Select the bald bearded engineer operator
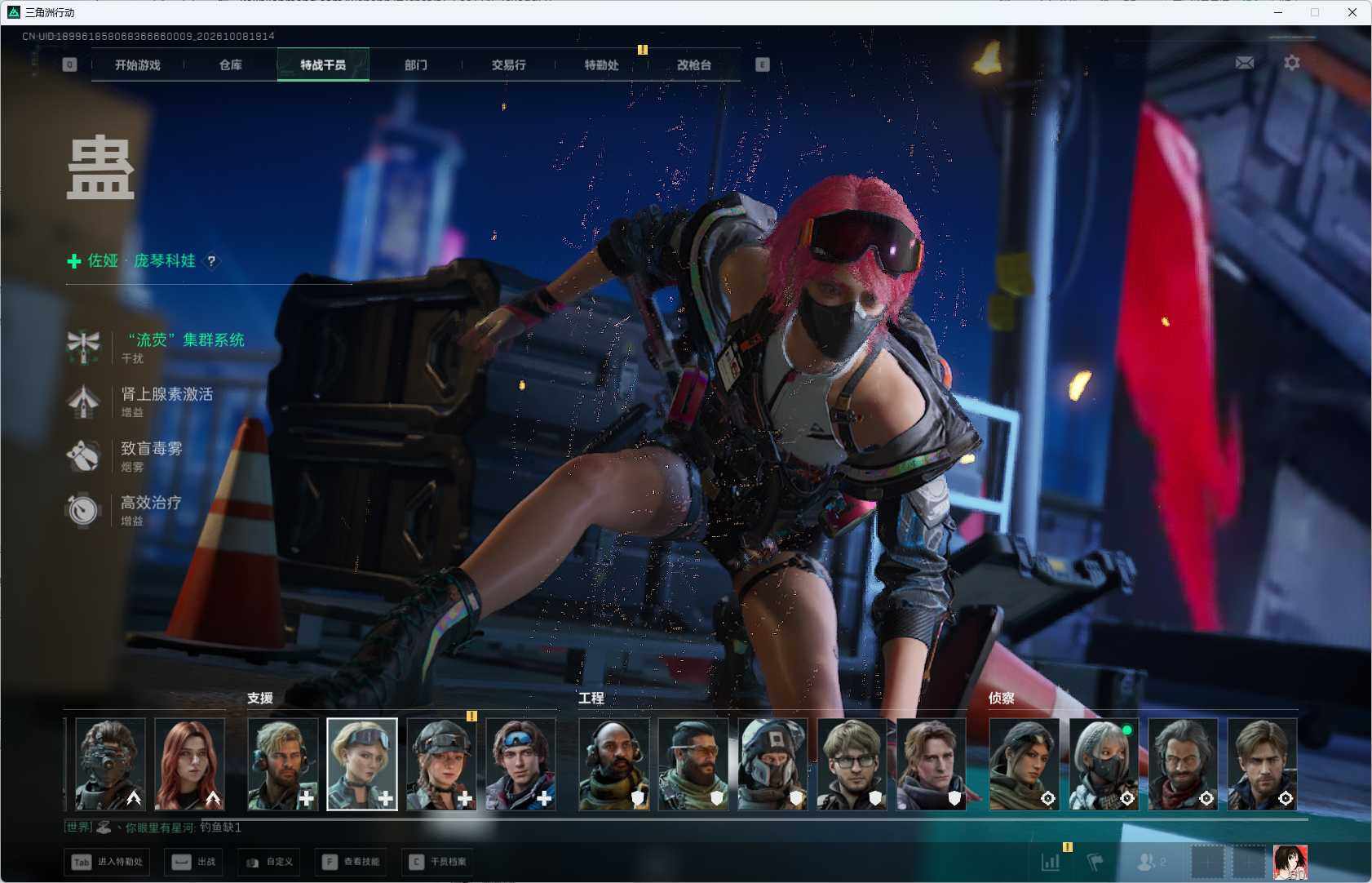Screen dimensions: 1372x883 [x=614, y=765]
